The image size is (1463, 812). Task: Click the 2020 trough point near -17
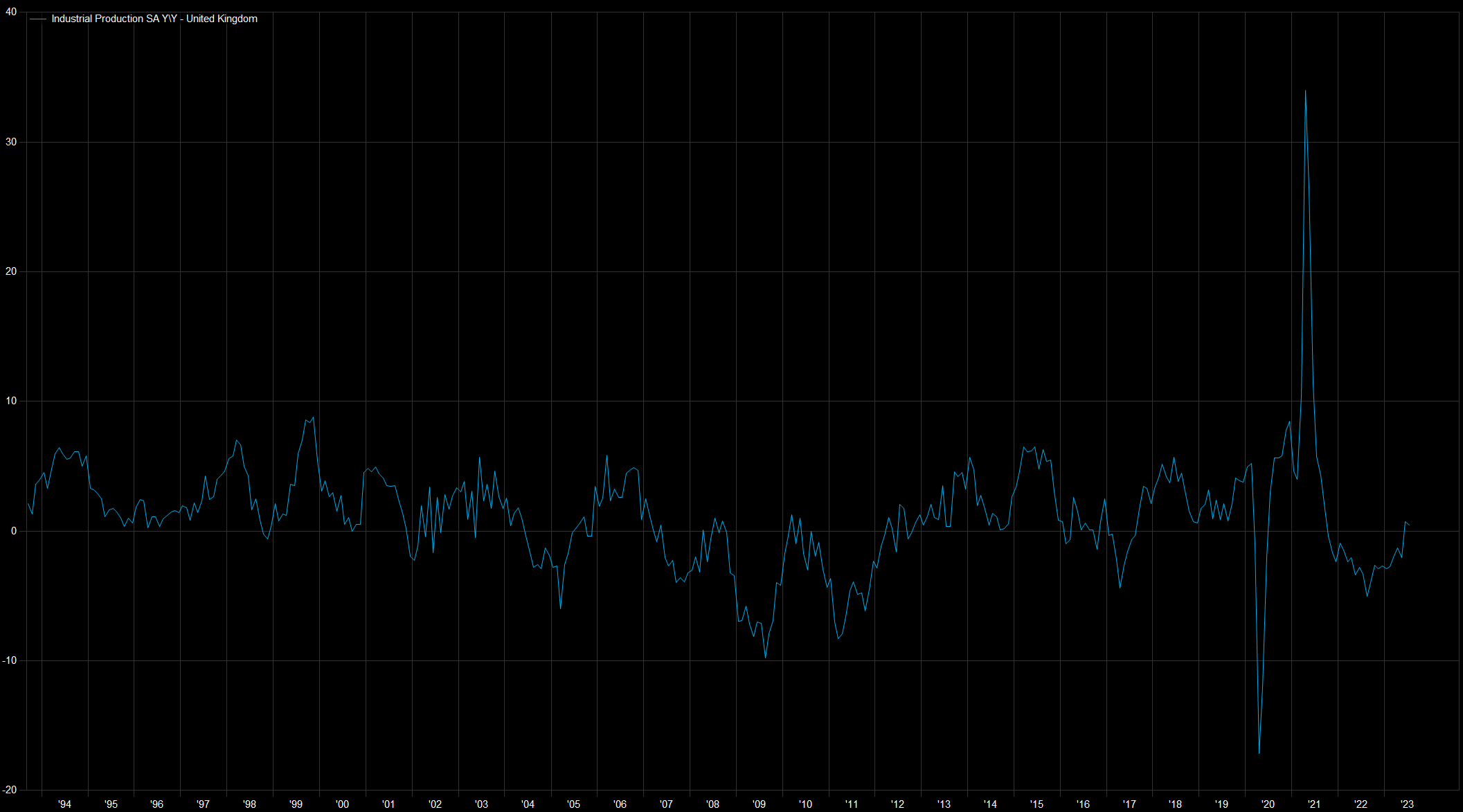point(1259,753)
